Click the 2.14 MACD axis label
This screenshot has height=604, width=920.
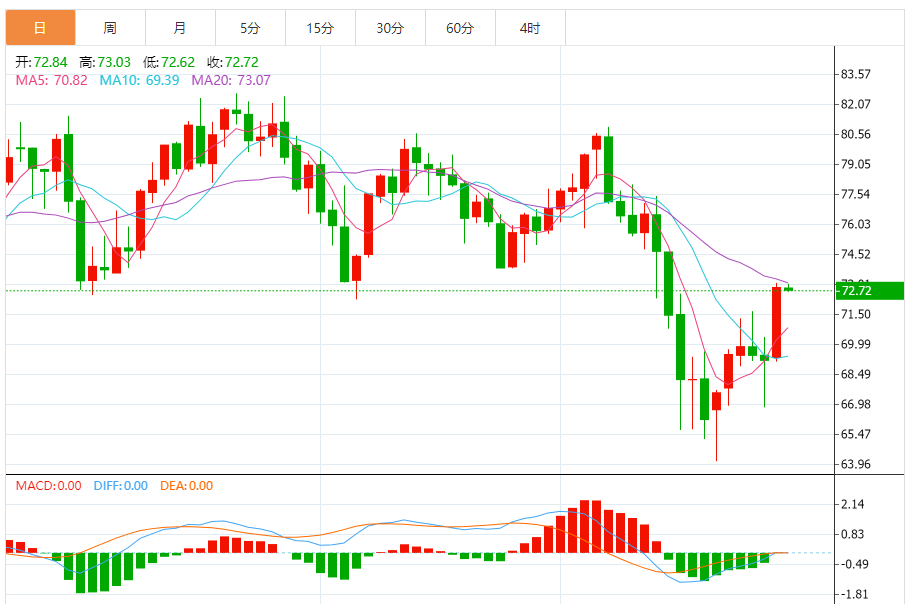853,504
